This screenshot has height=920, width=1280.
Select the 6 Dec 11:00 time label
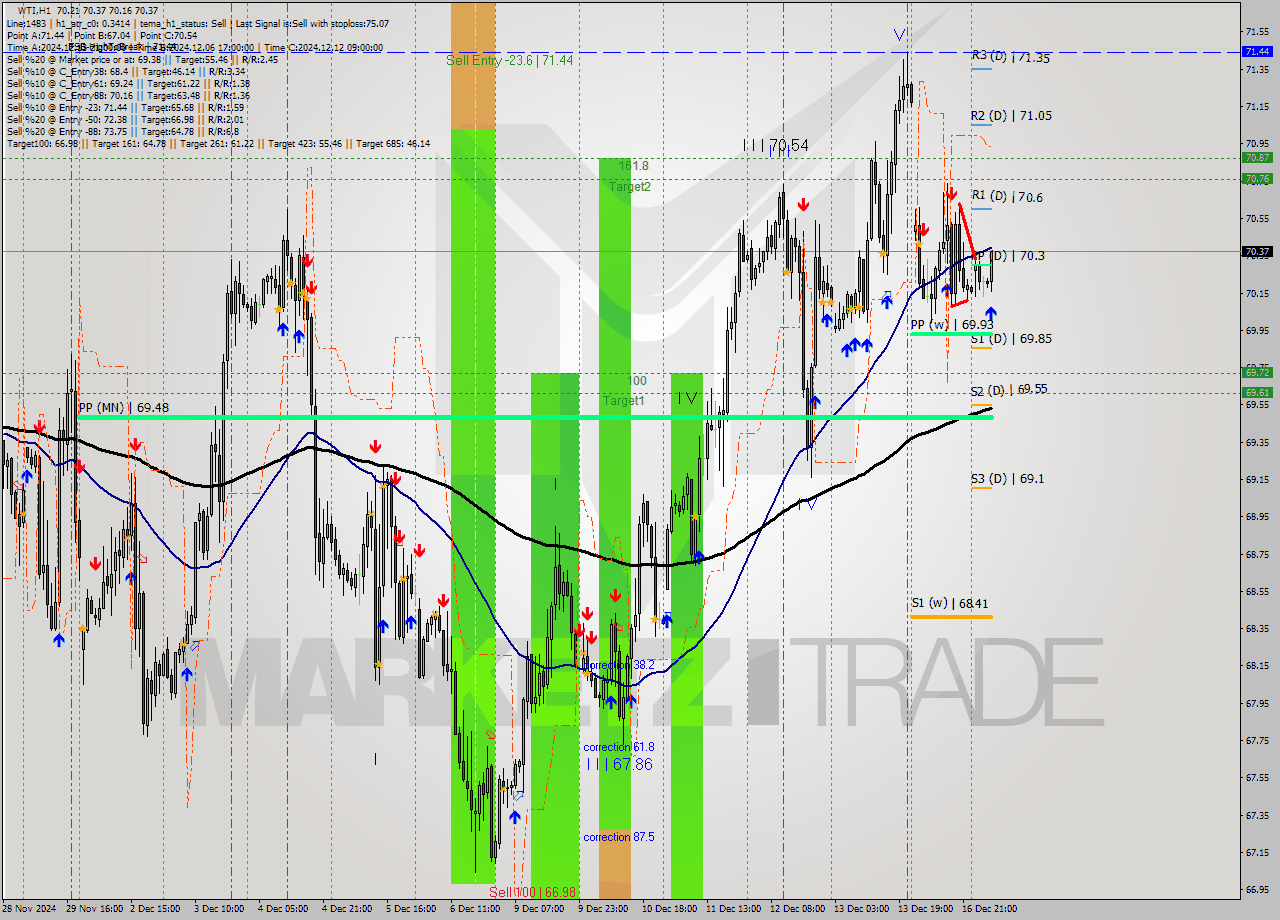coord(475,909)
